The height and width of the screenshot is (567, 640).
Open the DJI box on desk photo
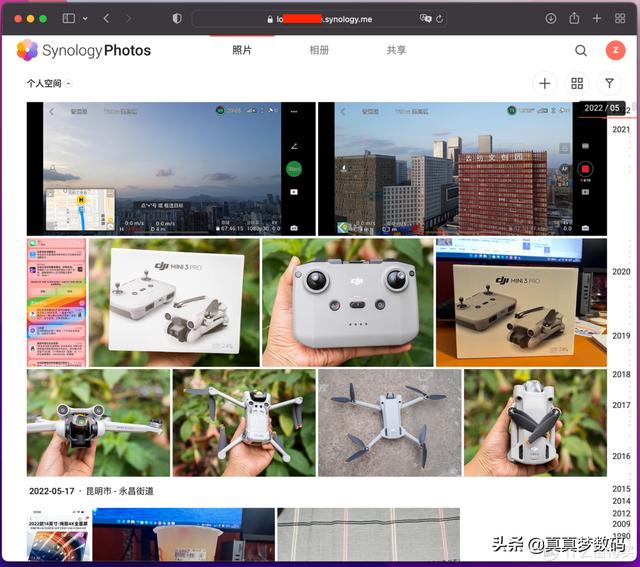(x=522, y=303)
